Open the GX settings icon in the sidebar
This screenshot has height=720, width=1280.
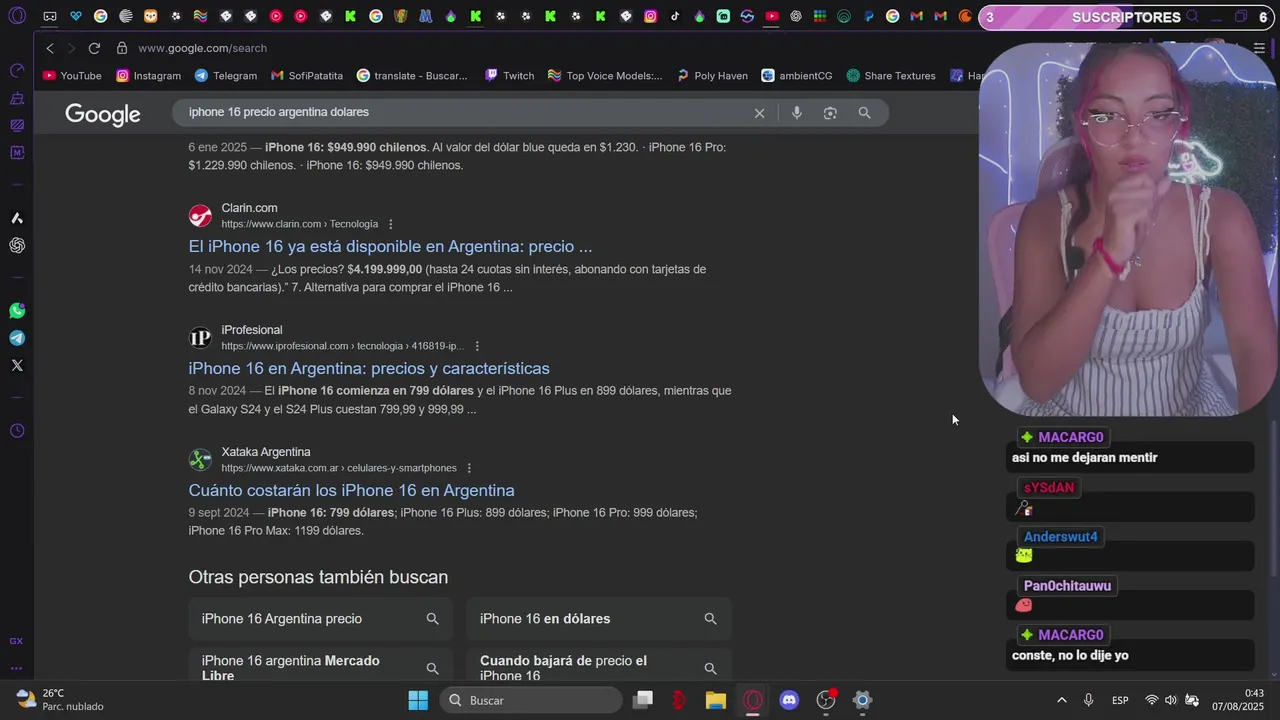click(x=16, y=641)
